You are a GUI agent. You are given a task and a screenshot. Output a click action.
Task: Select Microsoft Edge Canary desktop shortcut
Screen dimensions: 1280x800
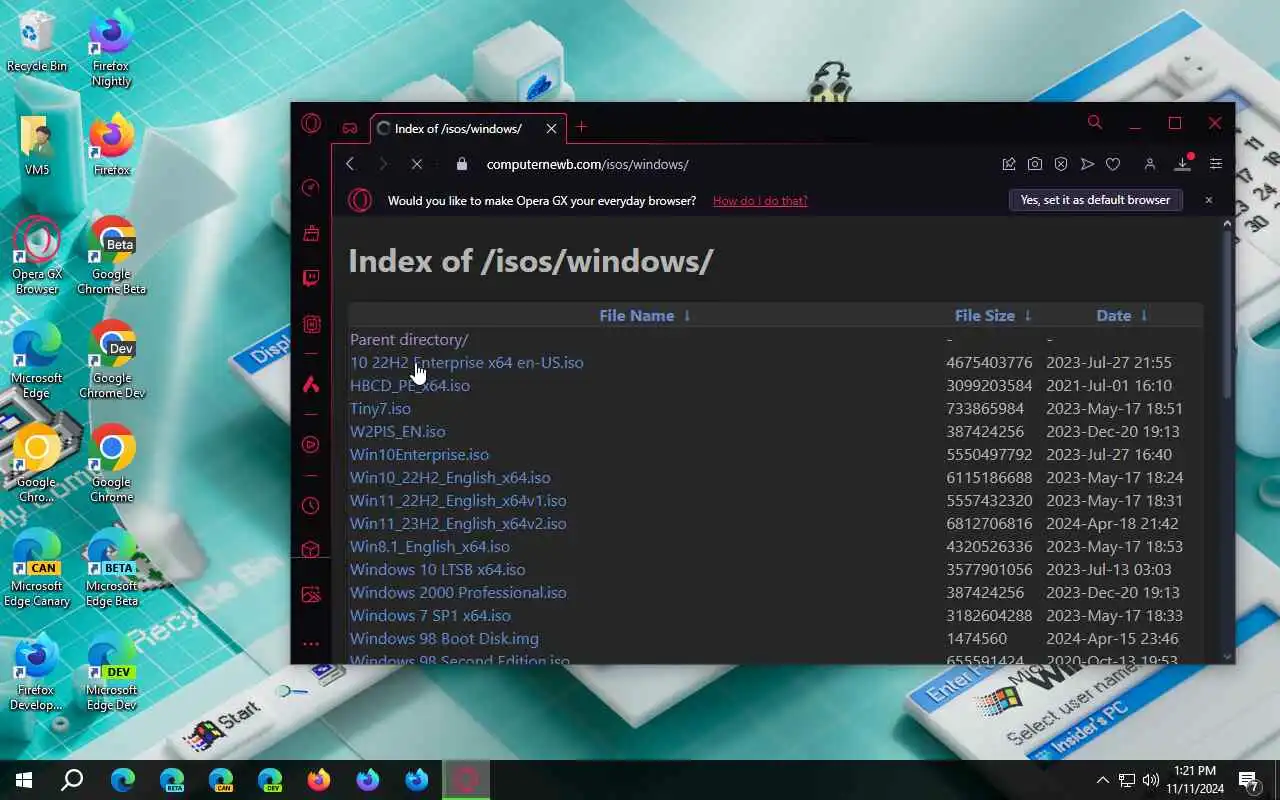click(x=37, y=568)
